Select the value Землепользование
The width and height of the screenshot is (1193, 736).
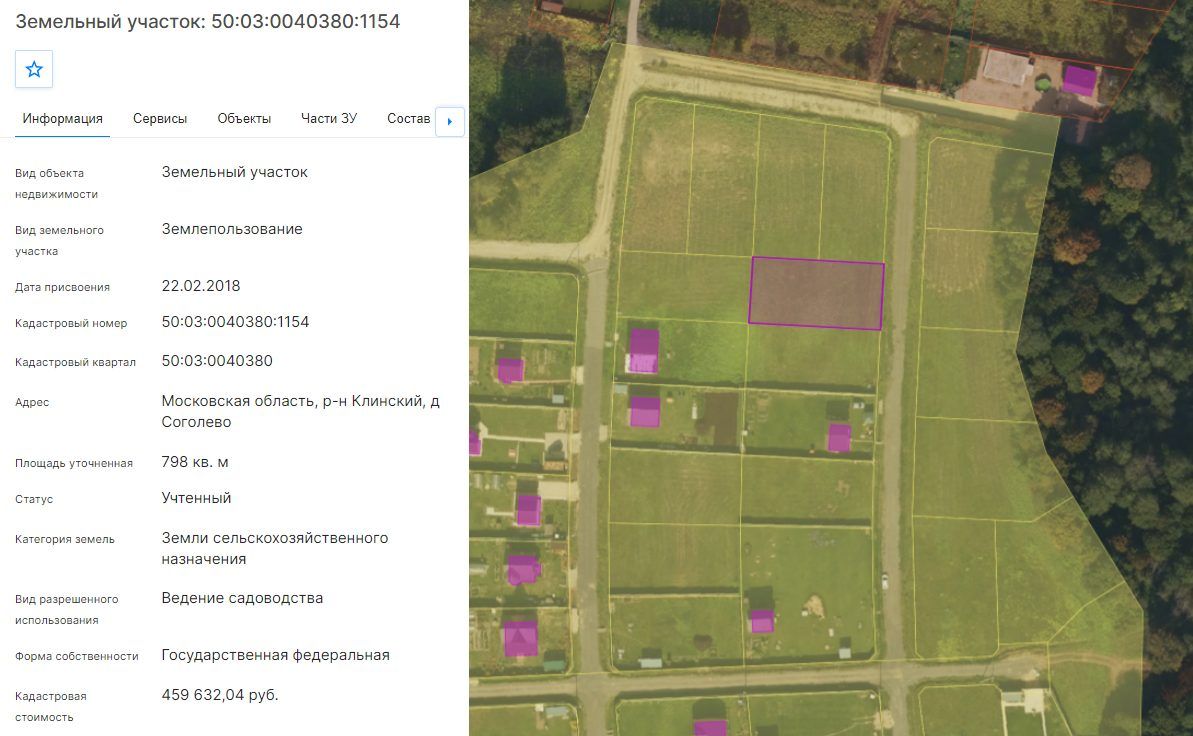click(x=232, y=229)
